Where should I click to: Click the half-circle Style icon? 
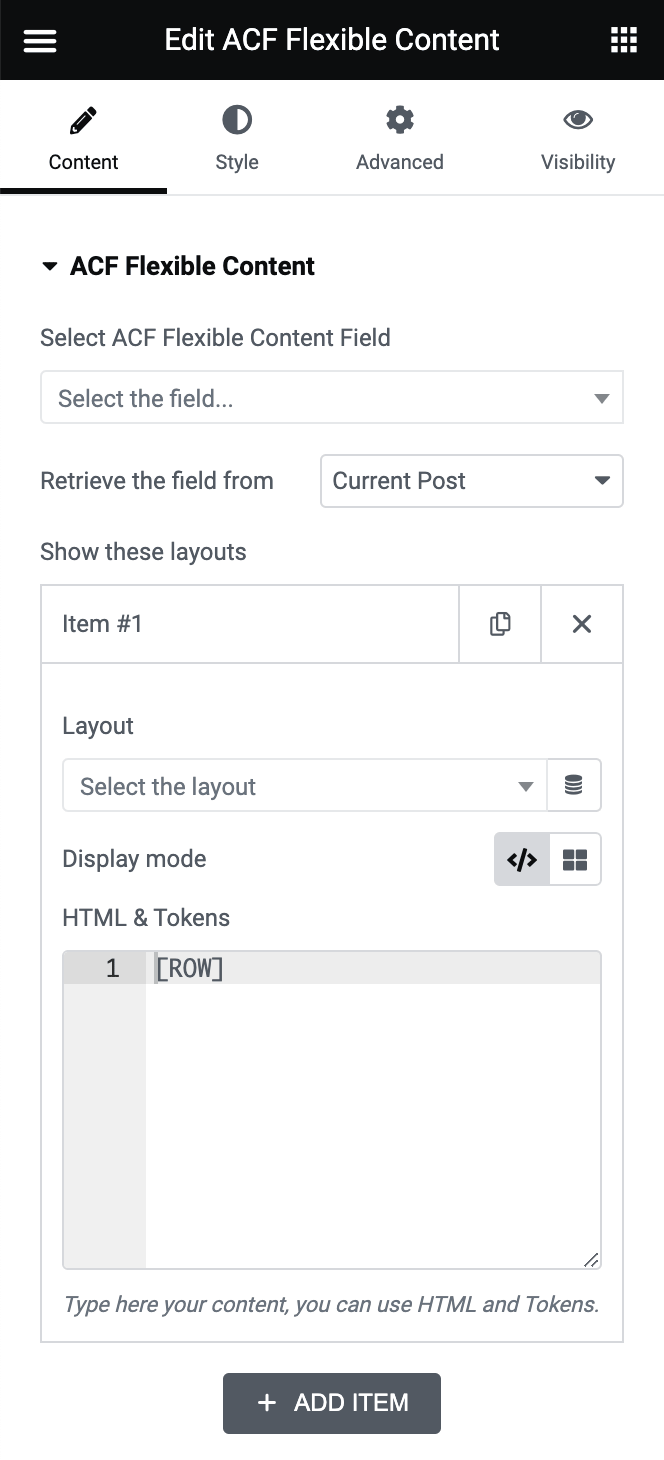237,119
